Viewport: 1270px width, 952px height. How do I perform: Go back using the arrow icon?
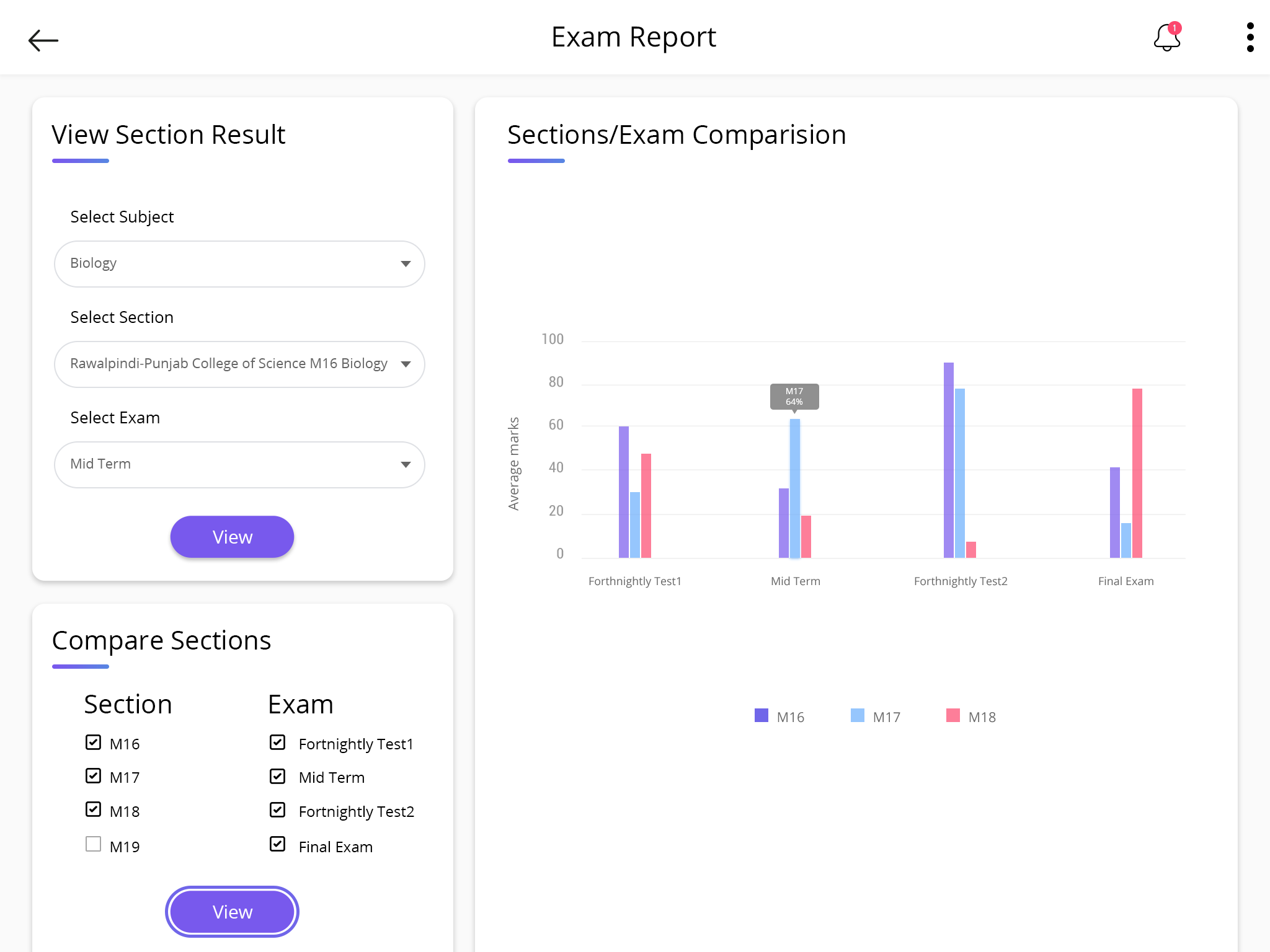coord(43,40)
